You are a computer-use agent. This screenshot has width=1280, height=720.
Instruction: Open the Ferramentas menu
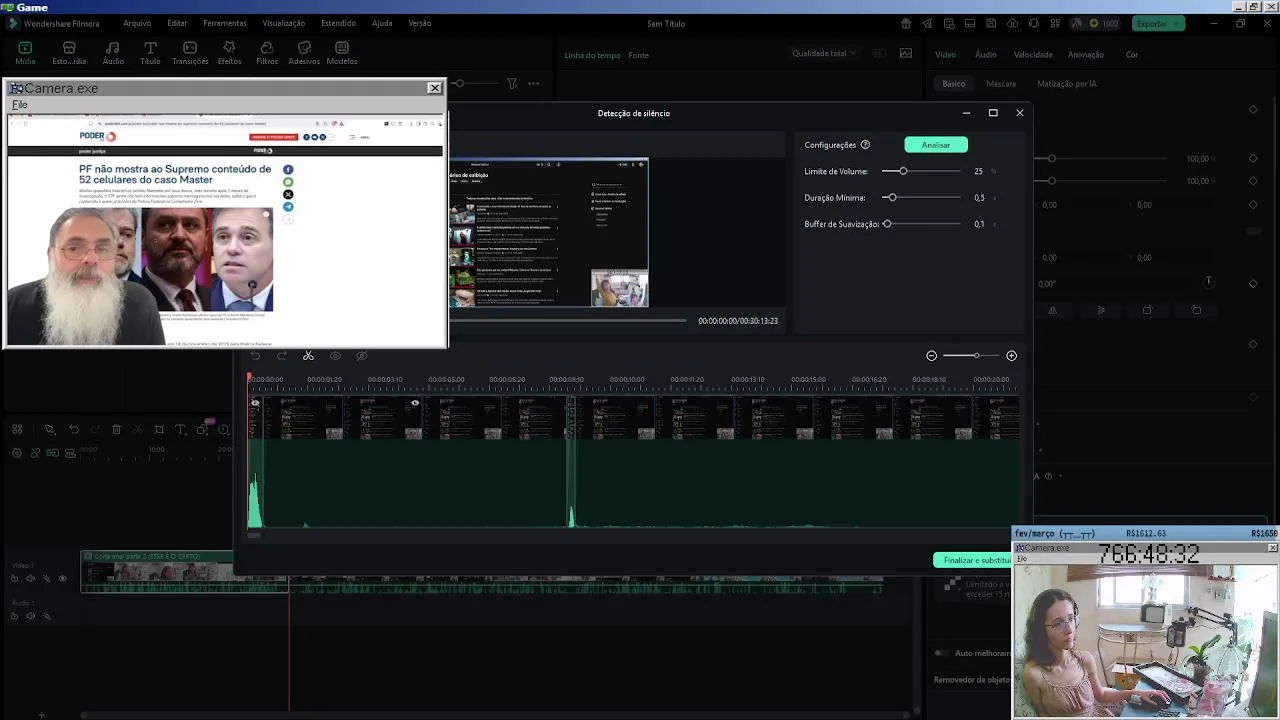point(225,23)
